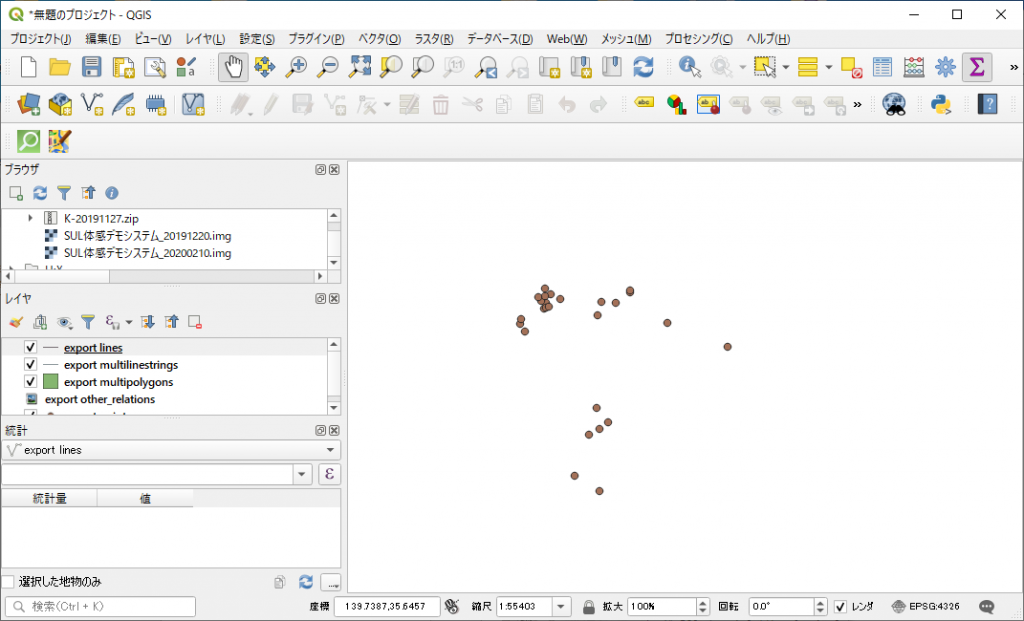Click the Zoom In magnifier tool
The height and width of the screenshot is (621, 1024).
(x=296, y=67)
